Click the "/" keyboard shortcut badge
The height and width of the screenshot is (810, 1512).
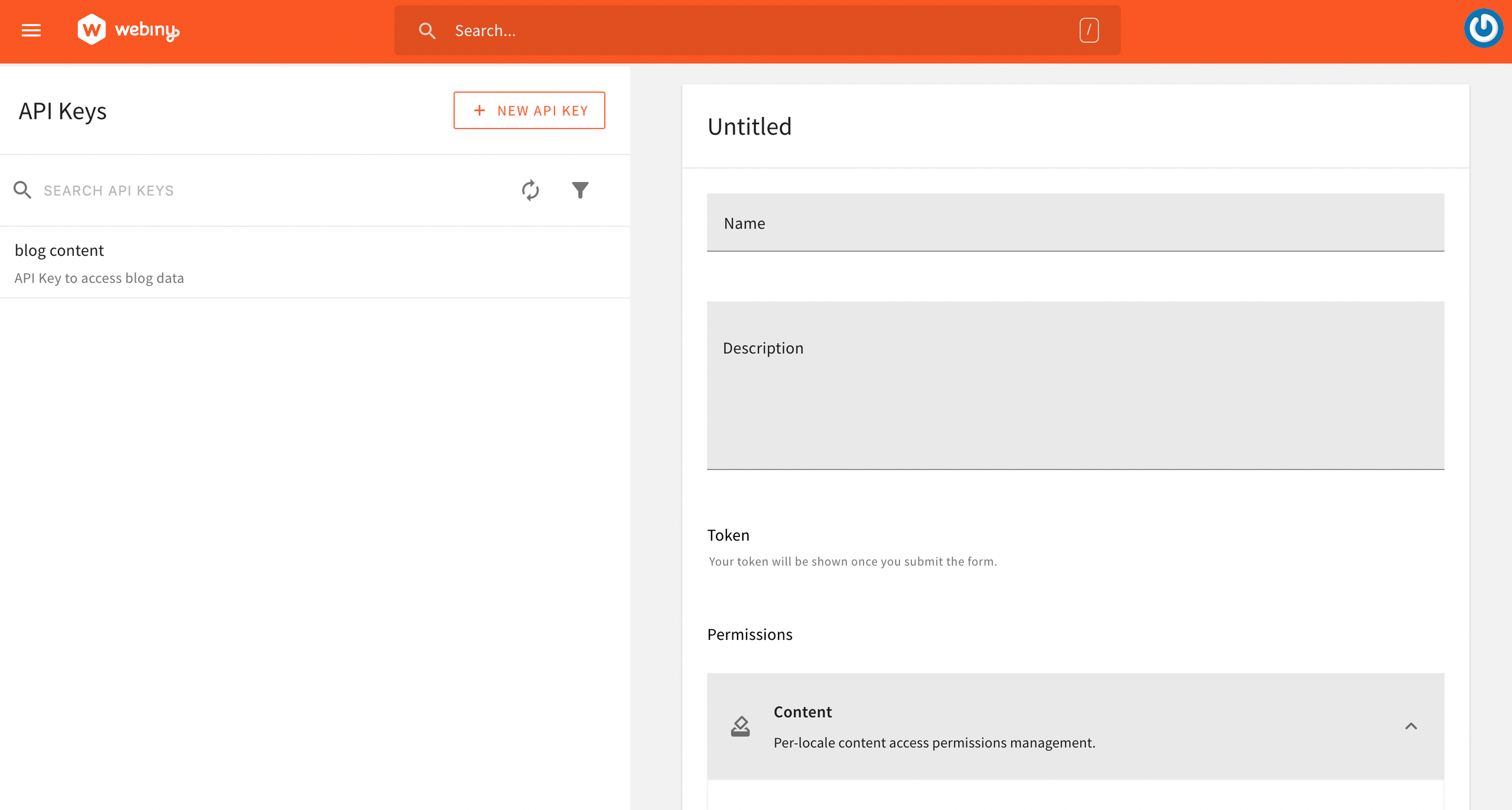[1089, 29]
